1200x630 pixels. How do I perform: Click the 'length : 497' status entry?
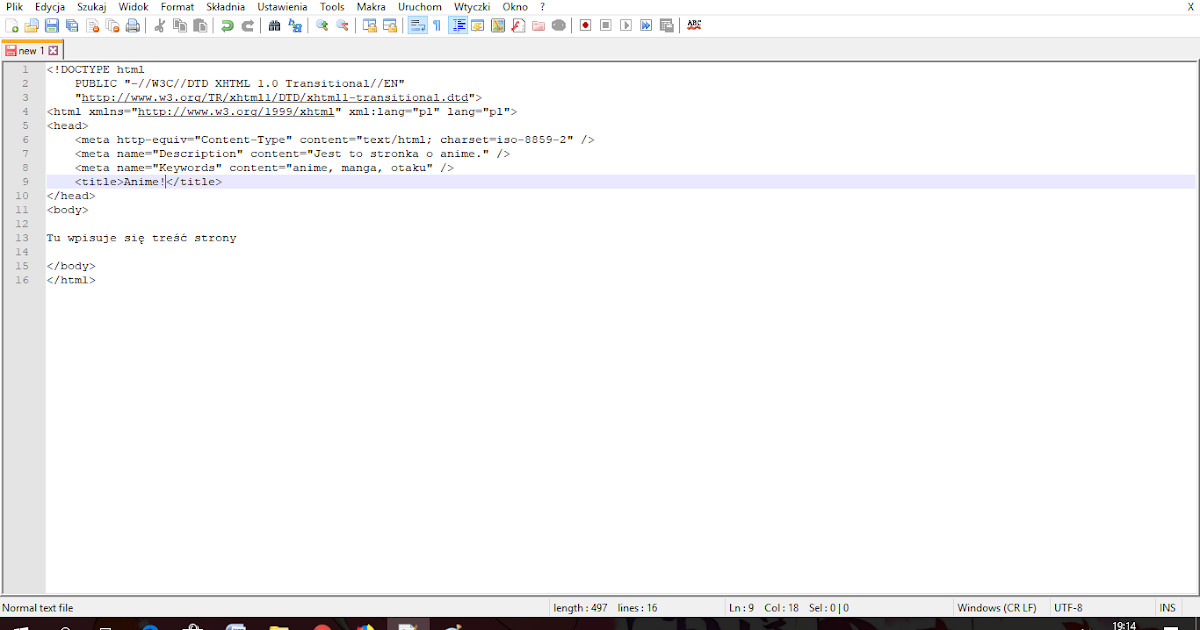tap(581, 608)
